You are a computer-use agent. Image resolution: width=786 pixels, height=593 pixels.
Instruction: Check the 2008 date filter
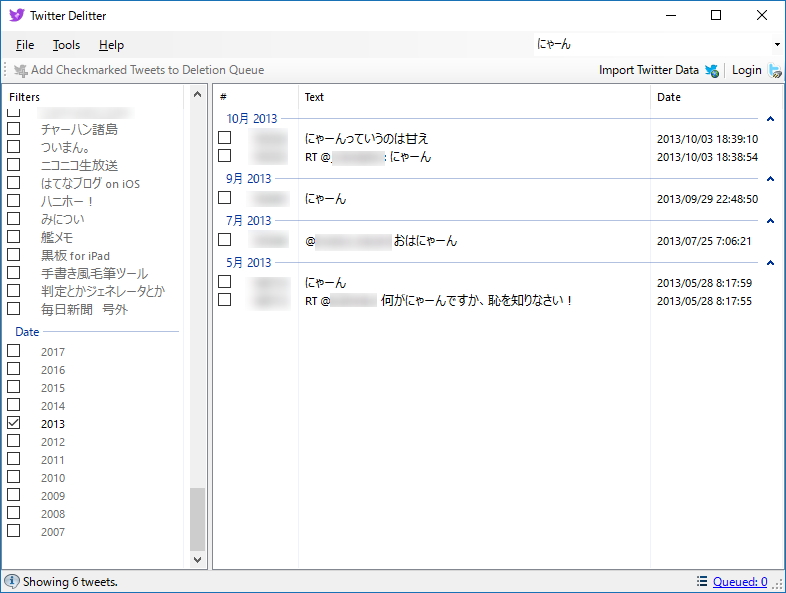pyautogui.click(x=14, y=513)
